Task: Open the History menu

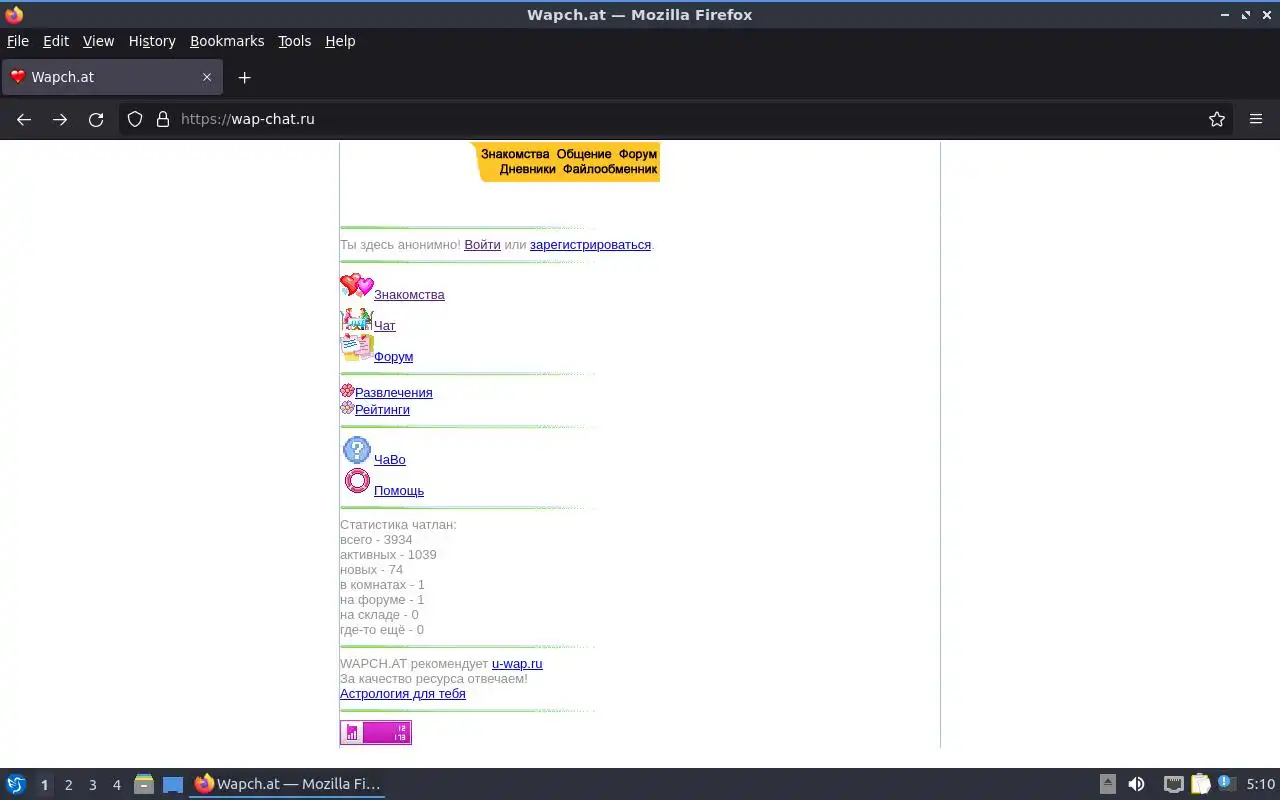Action: (x=152, y=41)
